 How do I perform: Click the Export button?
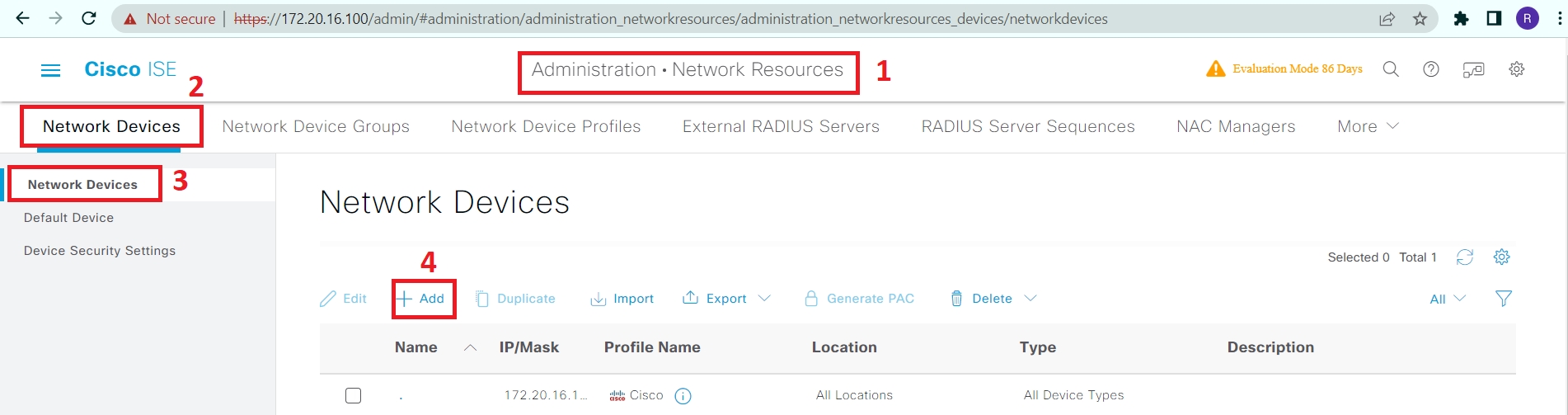point(715,299)
